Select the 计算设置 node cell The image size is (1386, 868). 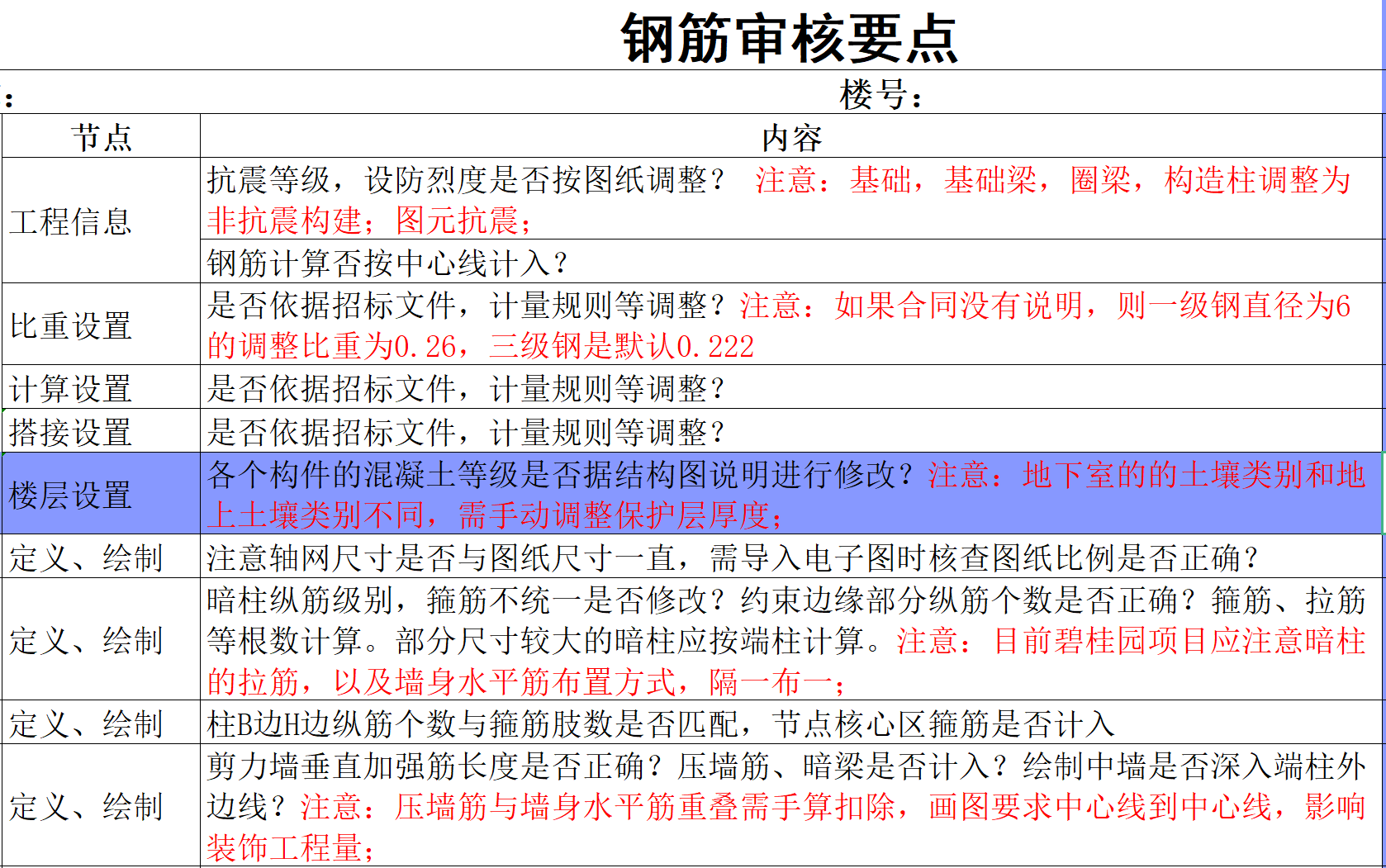click(x=102, y=387)
